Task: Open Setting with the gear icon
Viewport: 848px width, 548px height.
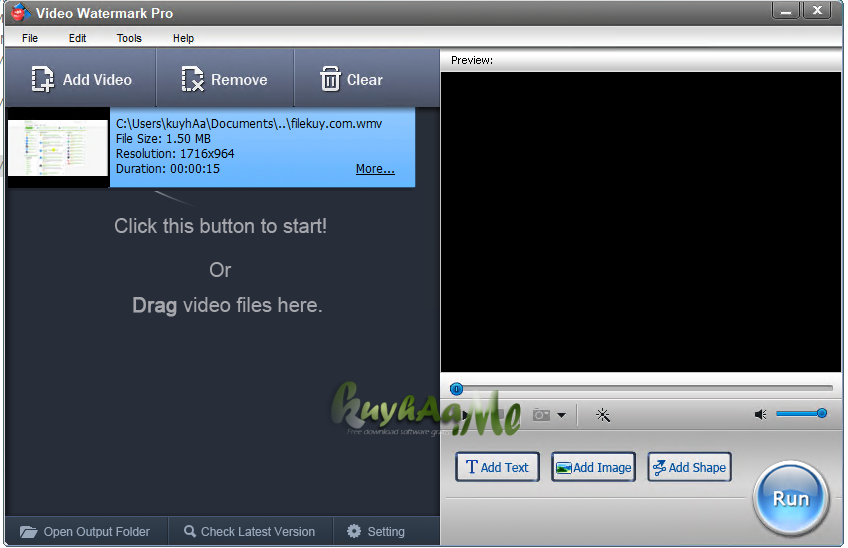Action: pyautogui.click(x=376, y=532)
